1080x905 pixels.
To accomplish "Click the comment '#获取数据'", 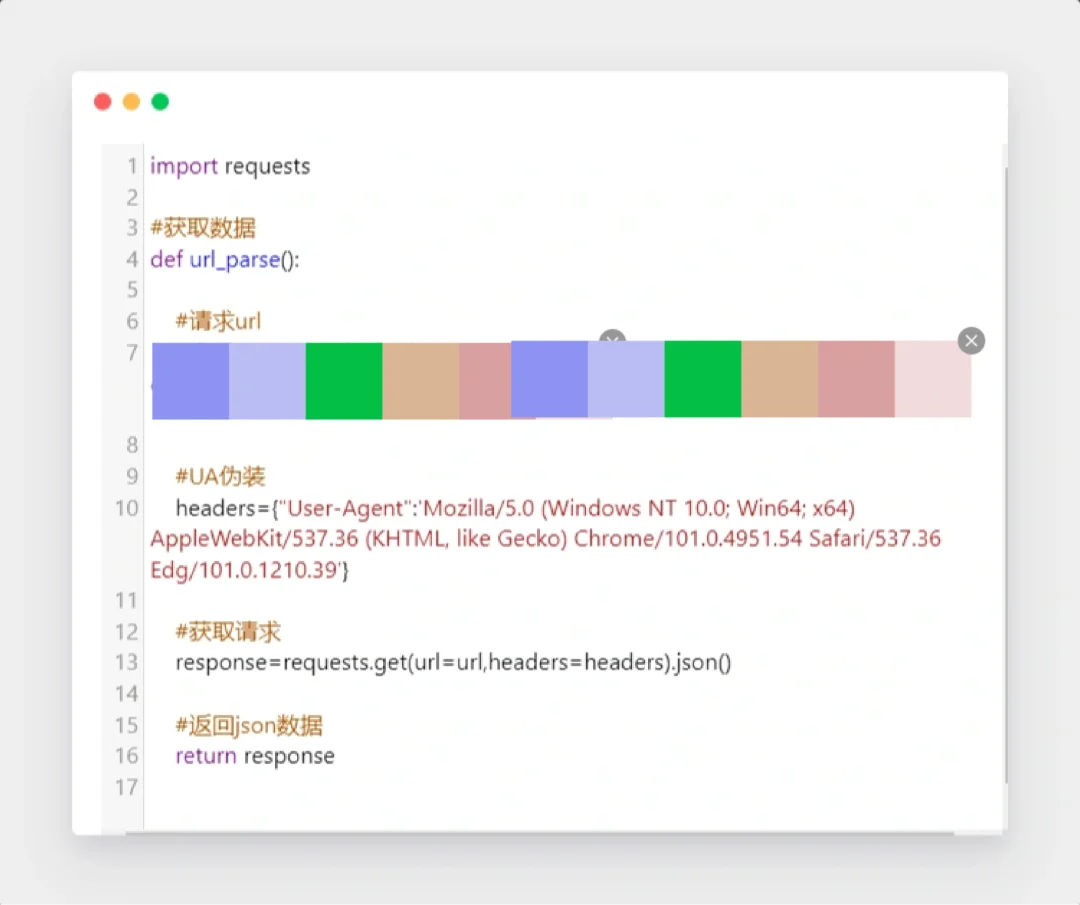I will point(203,228).
